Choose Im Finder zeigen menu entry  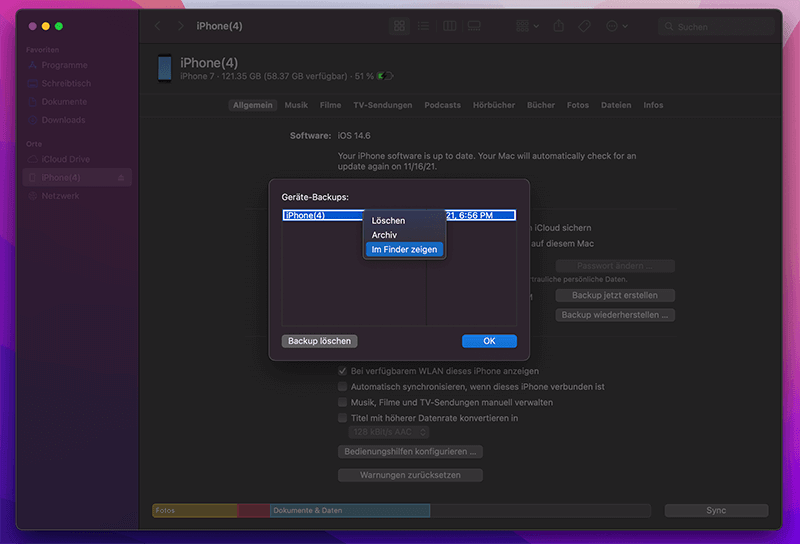(x=404, y=250)
